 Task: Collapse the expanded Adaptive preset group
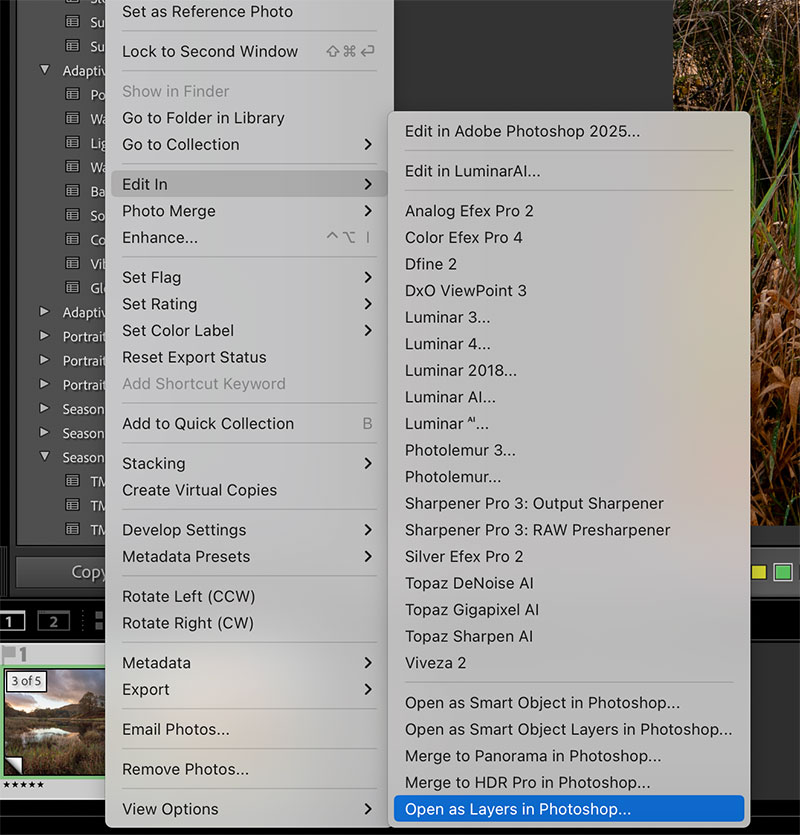45,71
